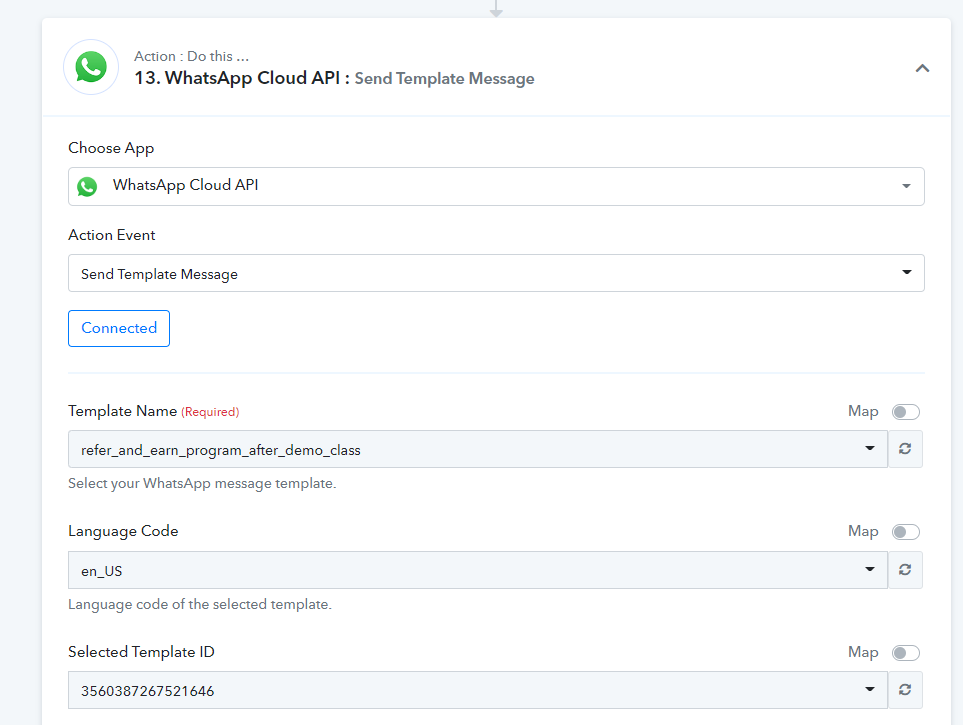Image resolution: width=963 pixels, height=725 pixels.
Task: Open the Template Name dropdown
Action: 477,449
